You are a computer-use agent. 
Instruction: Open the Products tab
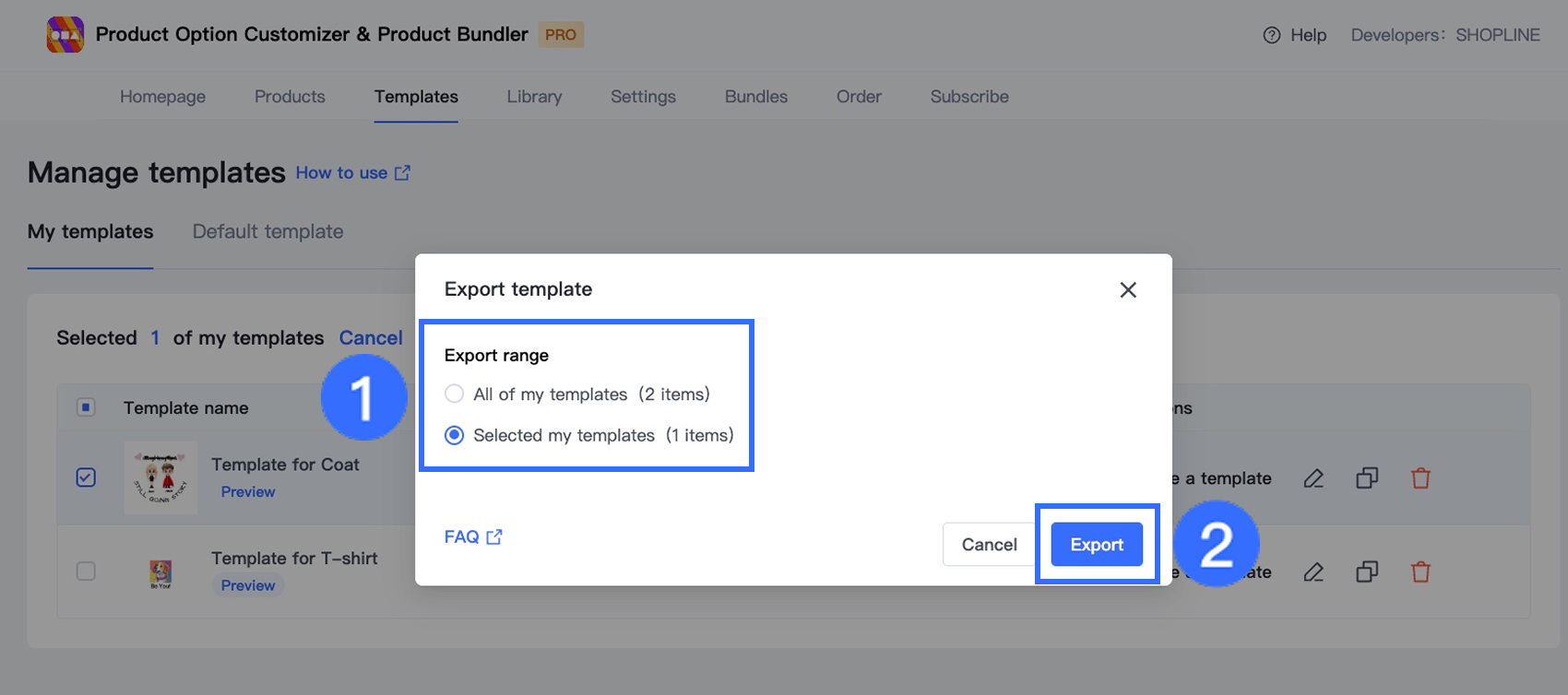pos(290,97)
